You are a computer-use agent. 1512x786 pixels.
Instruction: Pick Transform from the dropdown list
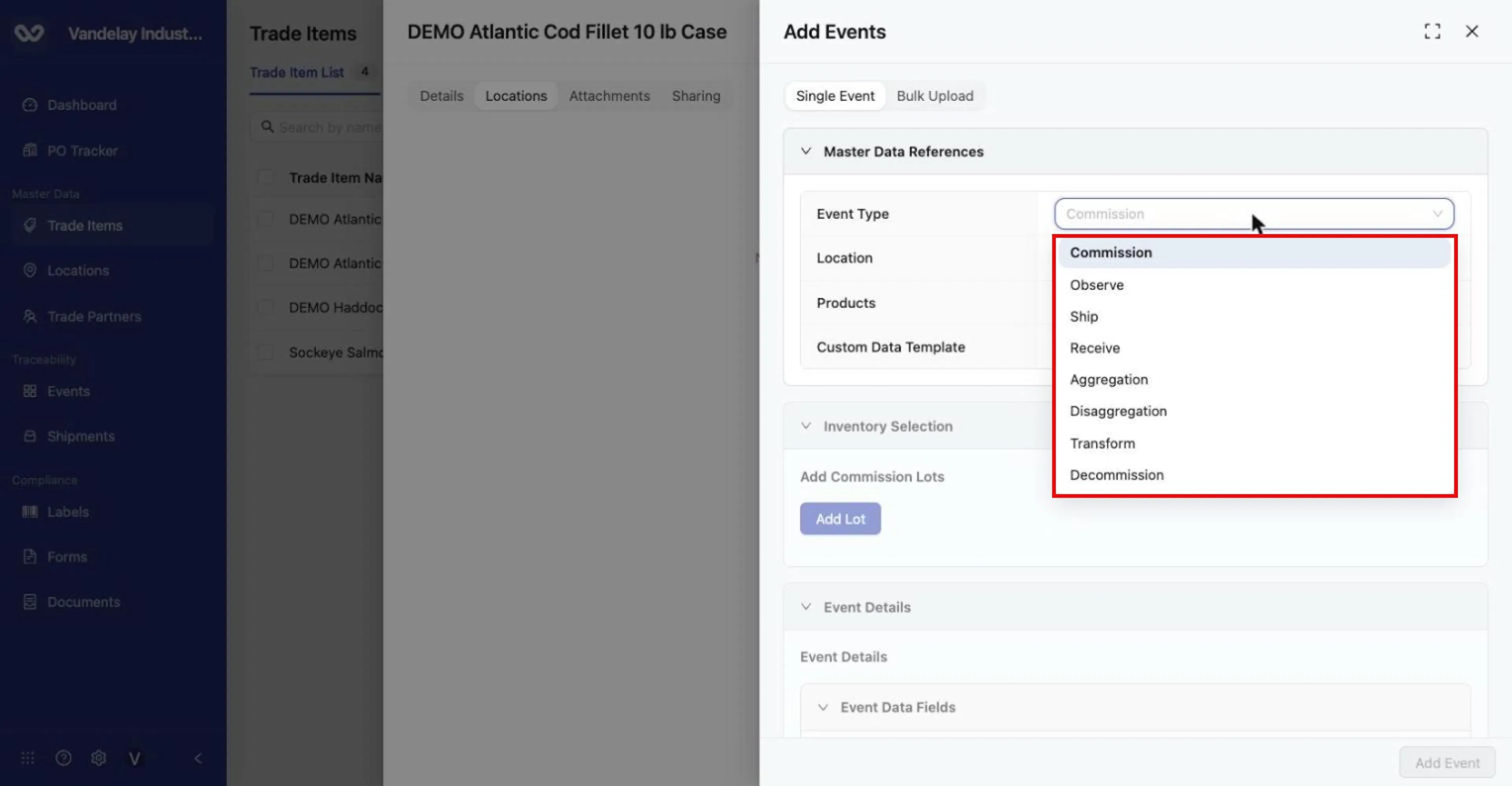click(x=1254, y=443)
